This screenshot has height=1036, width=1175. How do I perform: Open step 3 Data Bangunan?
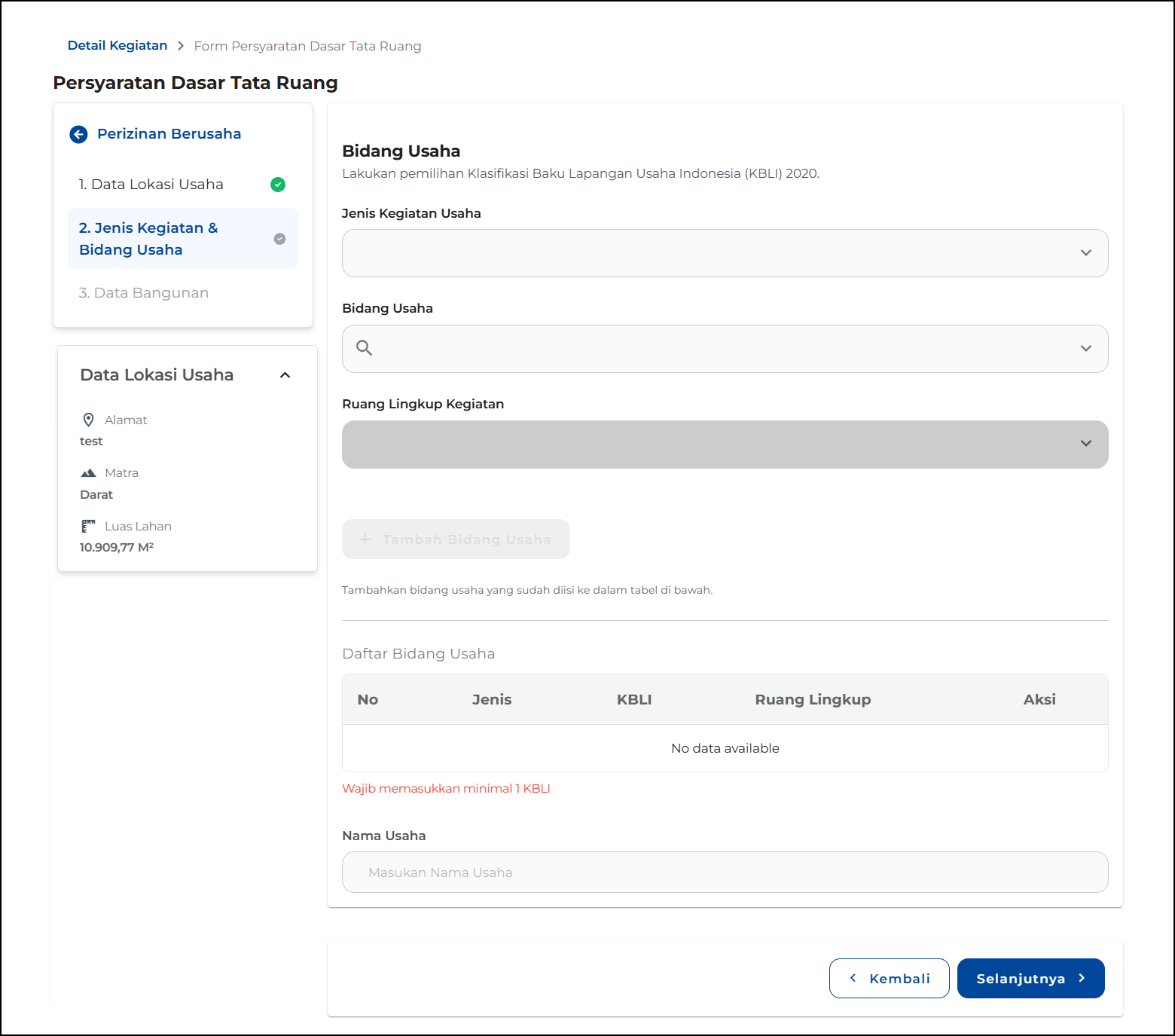(x=144, y=293)
